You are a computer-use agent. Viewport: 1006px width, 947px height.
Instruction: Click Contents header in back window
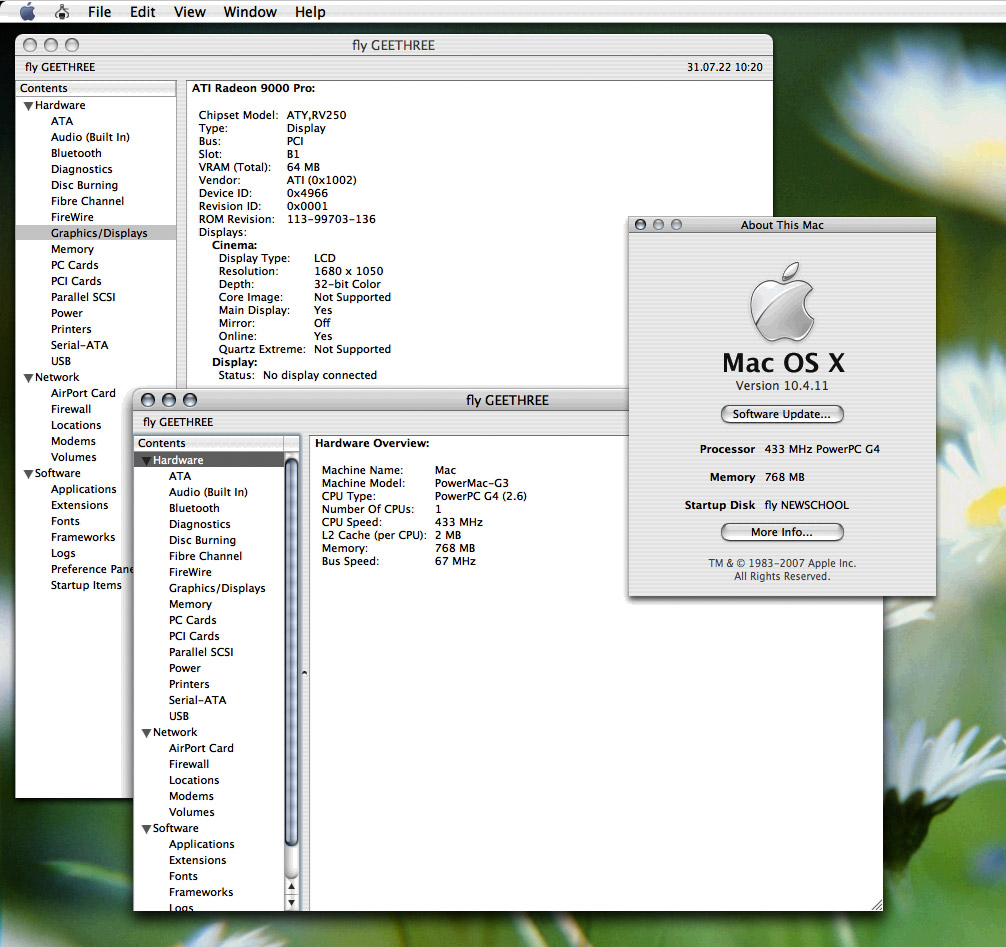click(96, 89)
